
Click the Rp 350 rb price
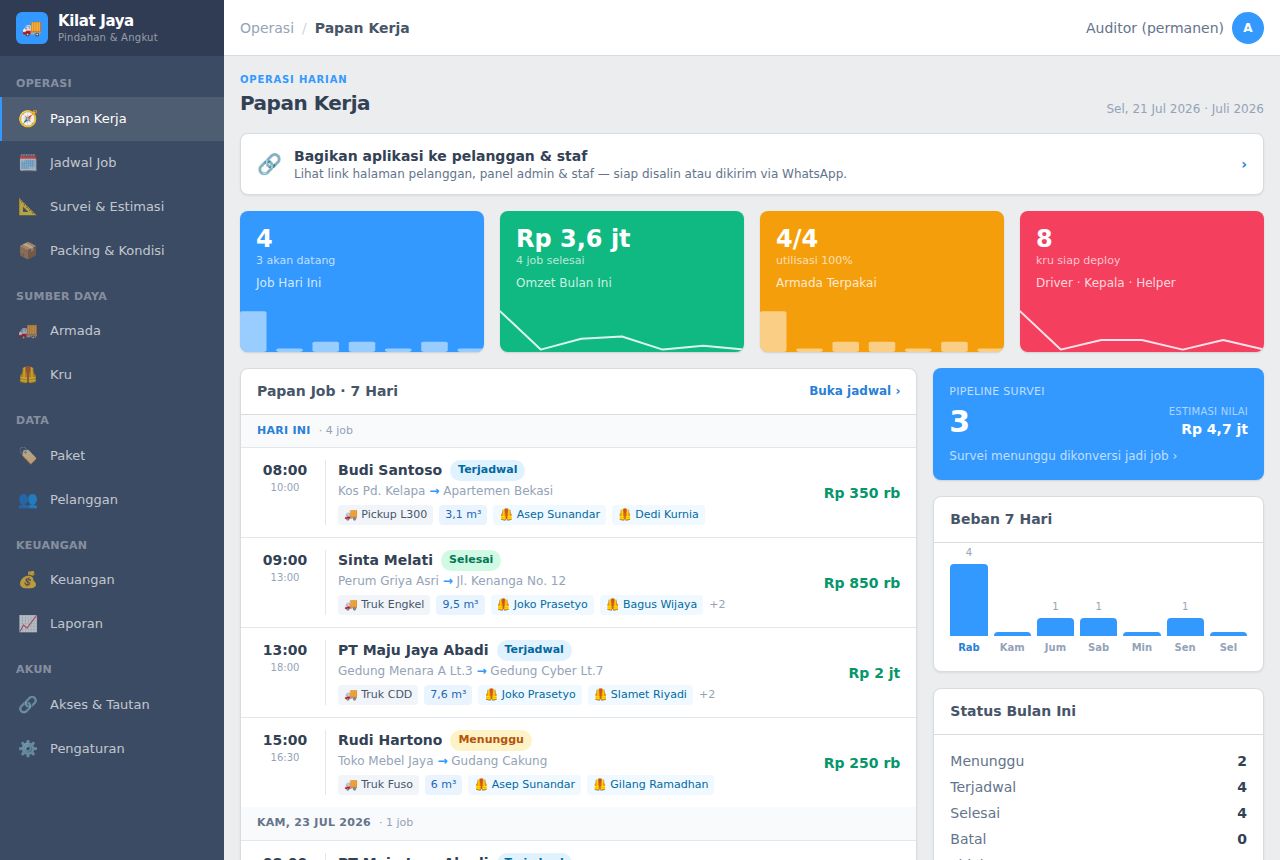[x=862, y=493]
